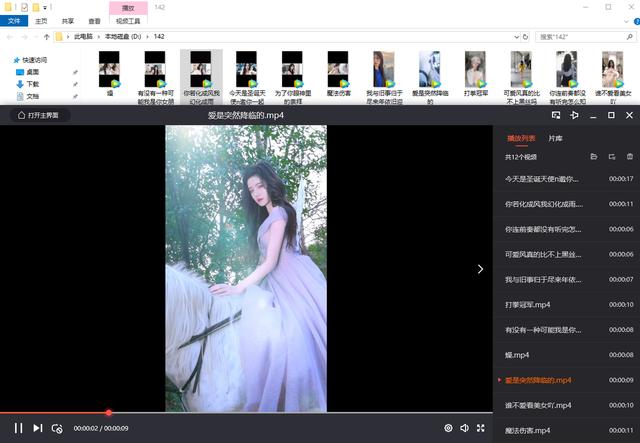Open the 主页 ribbon tab in Explorer
640x443 pixels.
click(41, 21)
